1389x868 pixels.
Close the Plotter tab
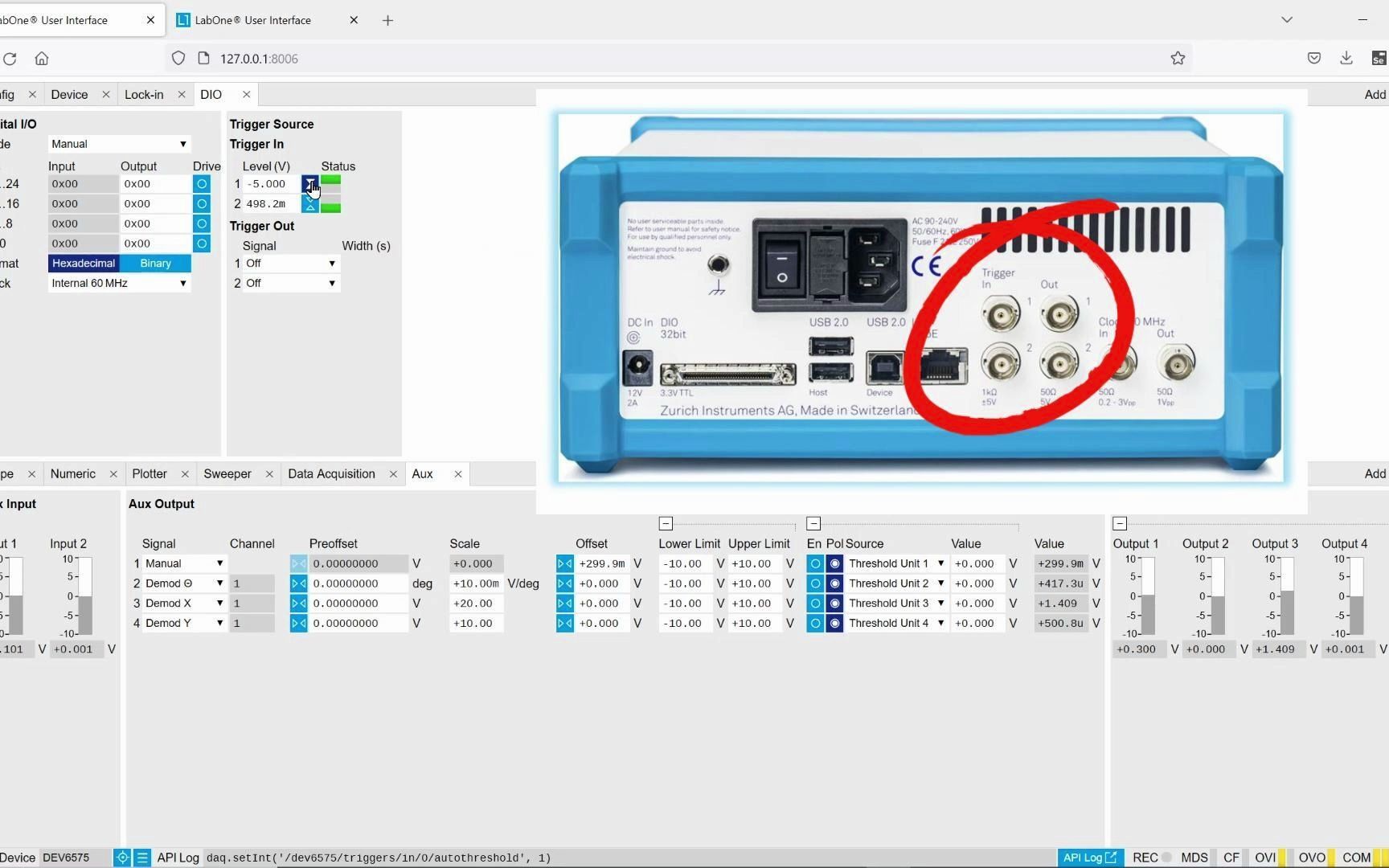[185, 474]
